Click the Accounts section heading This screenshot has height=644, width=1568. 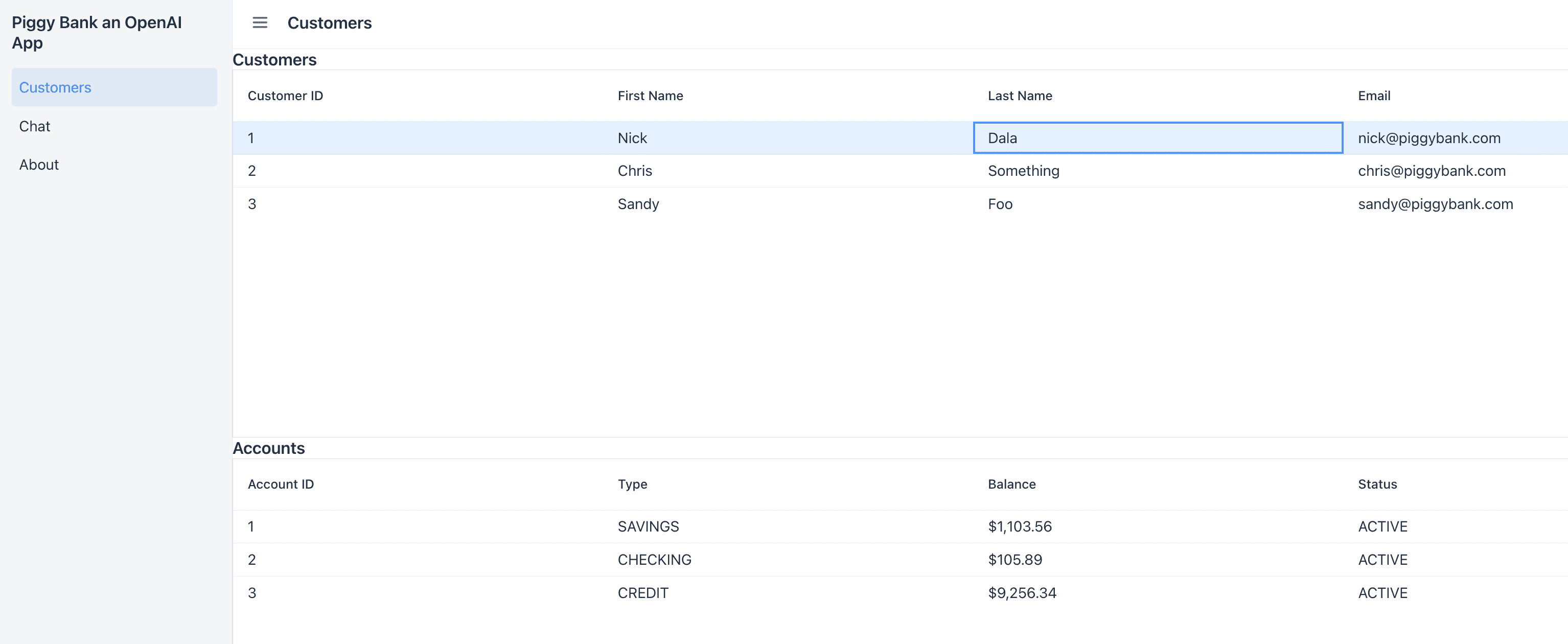pyautogui.click(x=268, y=448)
